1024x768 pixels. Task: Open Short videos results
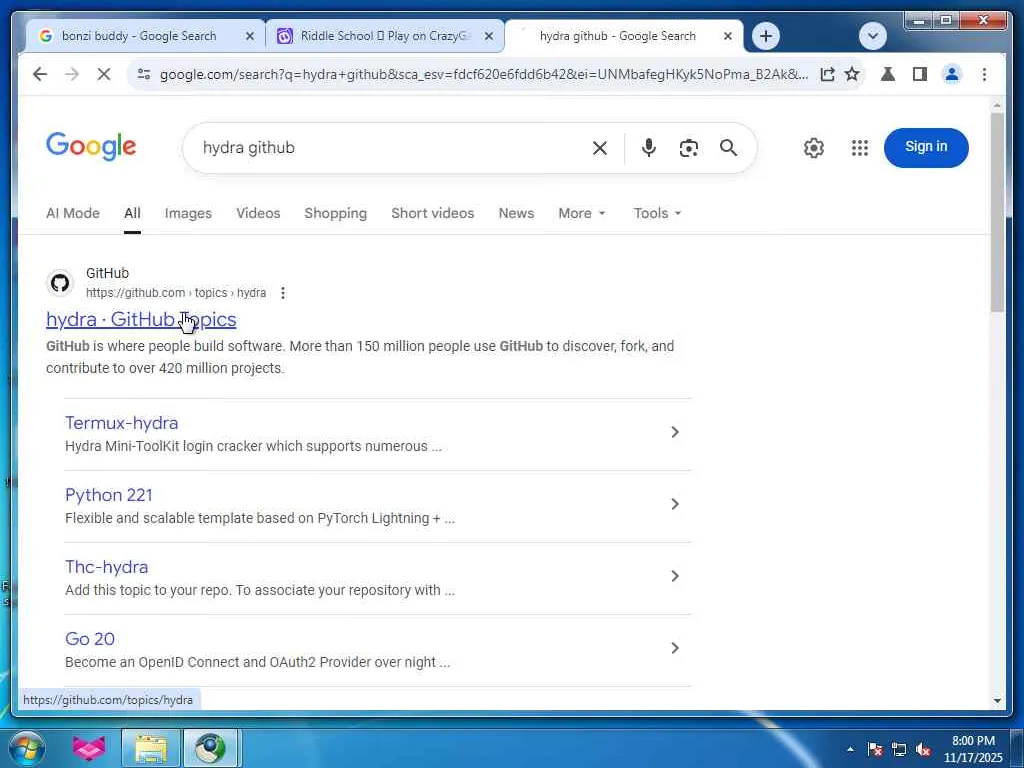pos(432,214)
